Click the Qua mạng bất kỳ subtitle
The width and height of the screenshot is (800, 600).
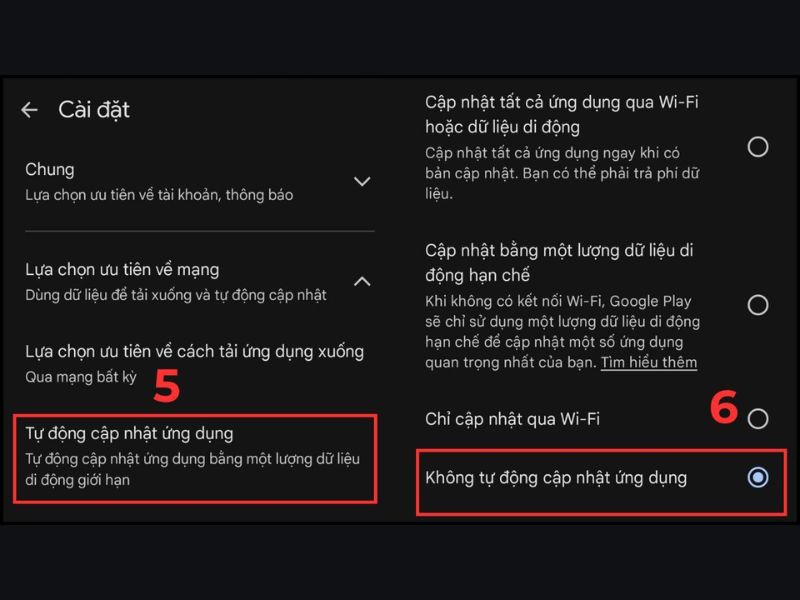pyautogui.click(x=81, y=377)
